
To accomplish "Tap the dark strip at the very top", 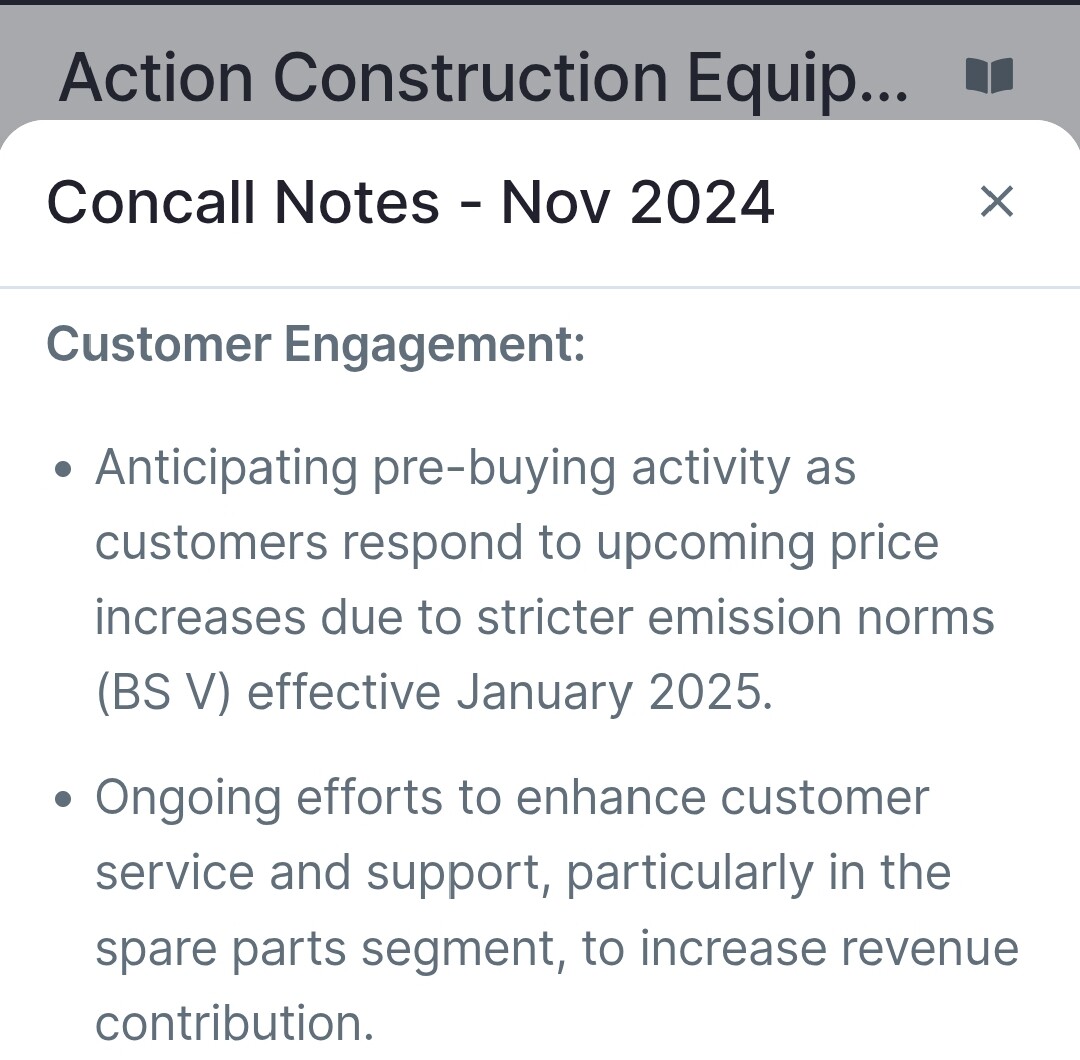I will 540,2.
